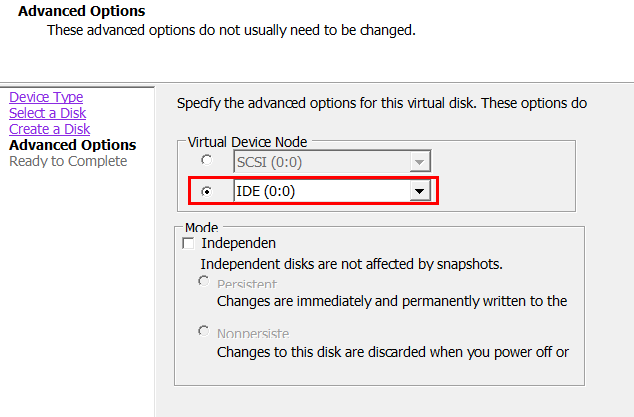Click the Advanced Options step in sidebar

(72, 145)
